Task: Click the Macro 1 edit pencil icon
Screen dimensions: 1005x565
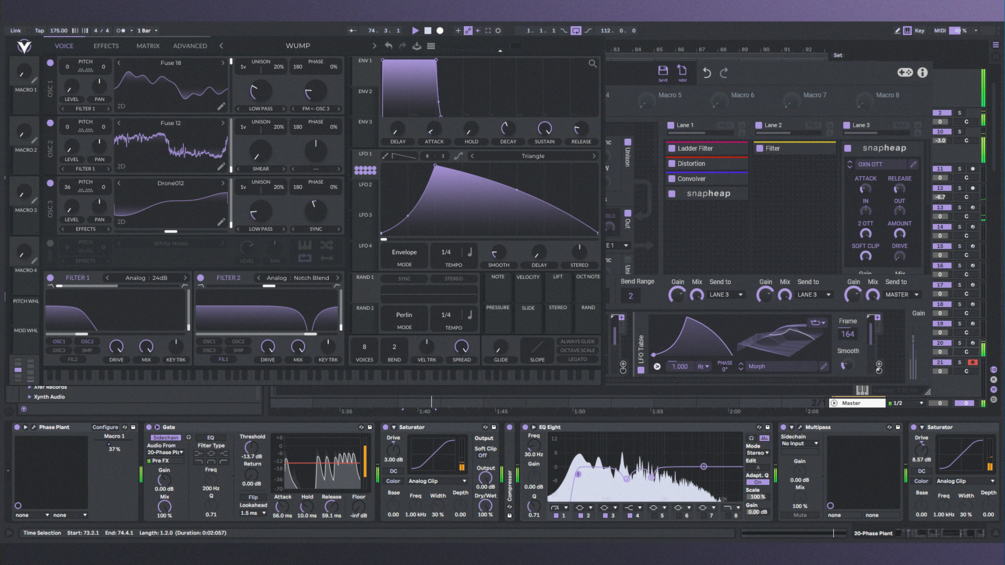Action: [x=34, y=80]
